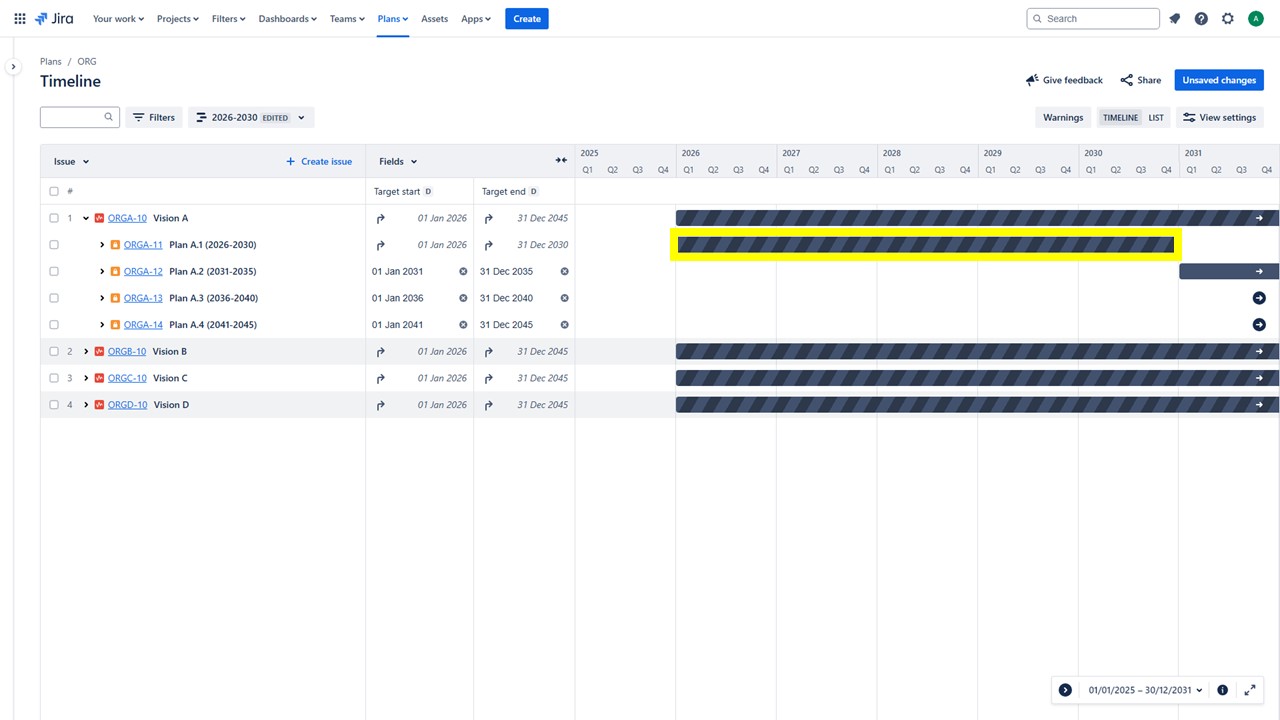Screen dimensions: 1280x720
Task: Open Your work menu
Action: [x=118, y=18]
